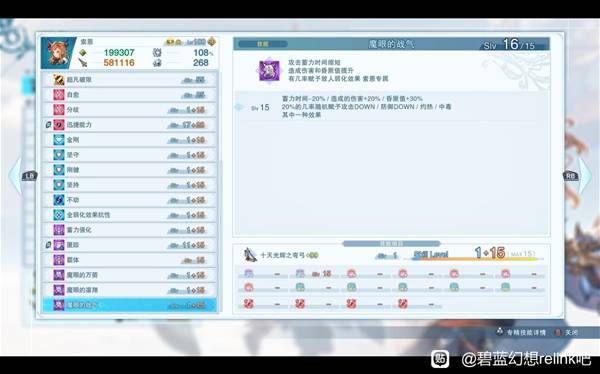Screen dimensions: 600x374
Task: Click the 魔眼的战气 skill detail icon
Action: pyautogui.click(x=269, y=70)
